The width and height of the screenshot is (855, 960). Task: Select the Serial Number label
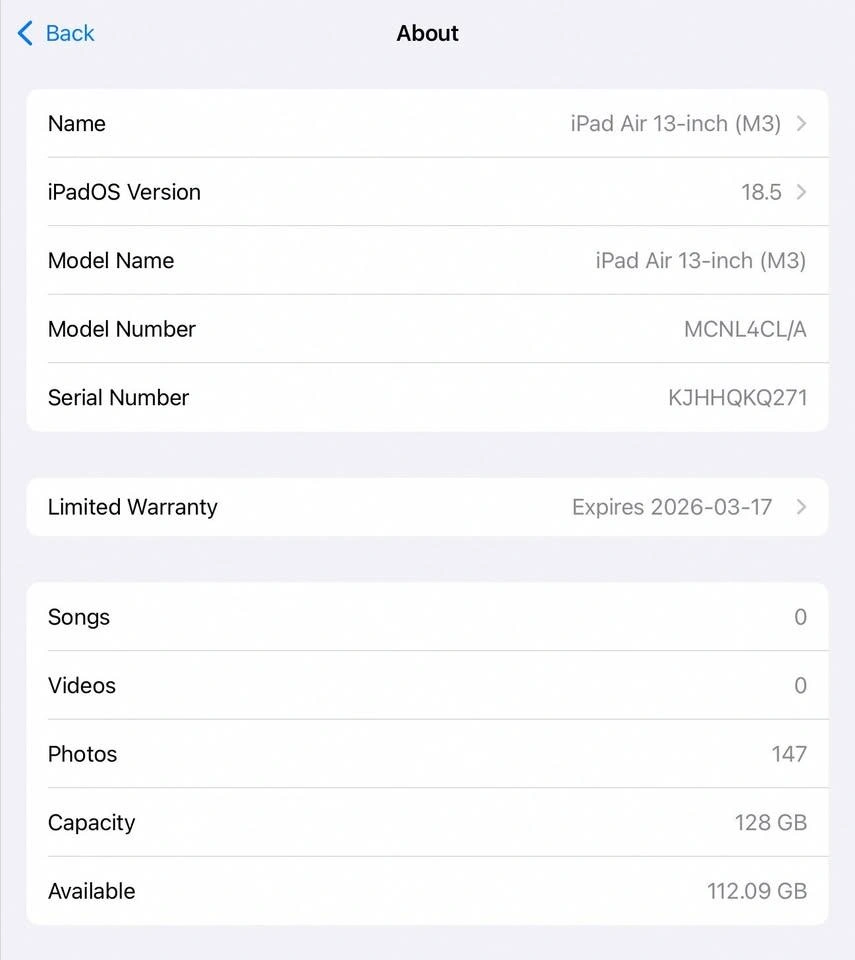tap(118, 398)
